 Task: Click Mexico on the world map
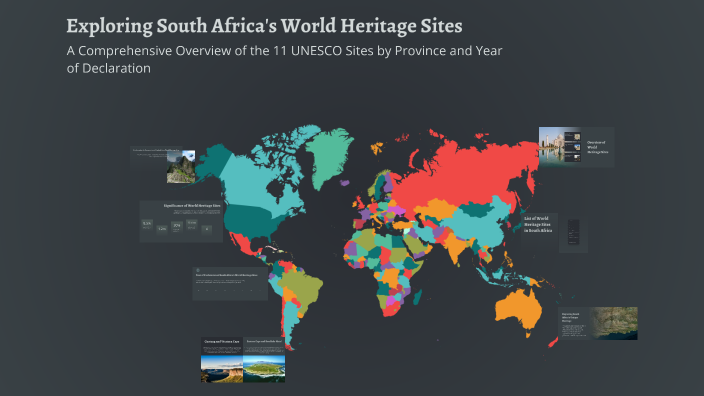(x=245, y=245)
